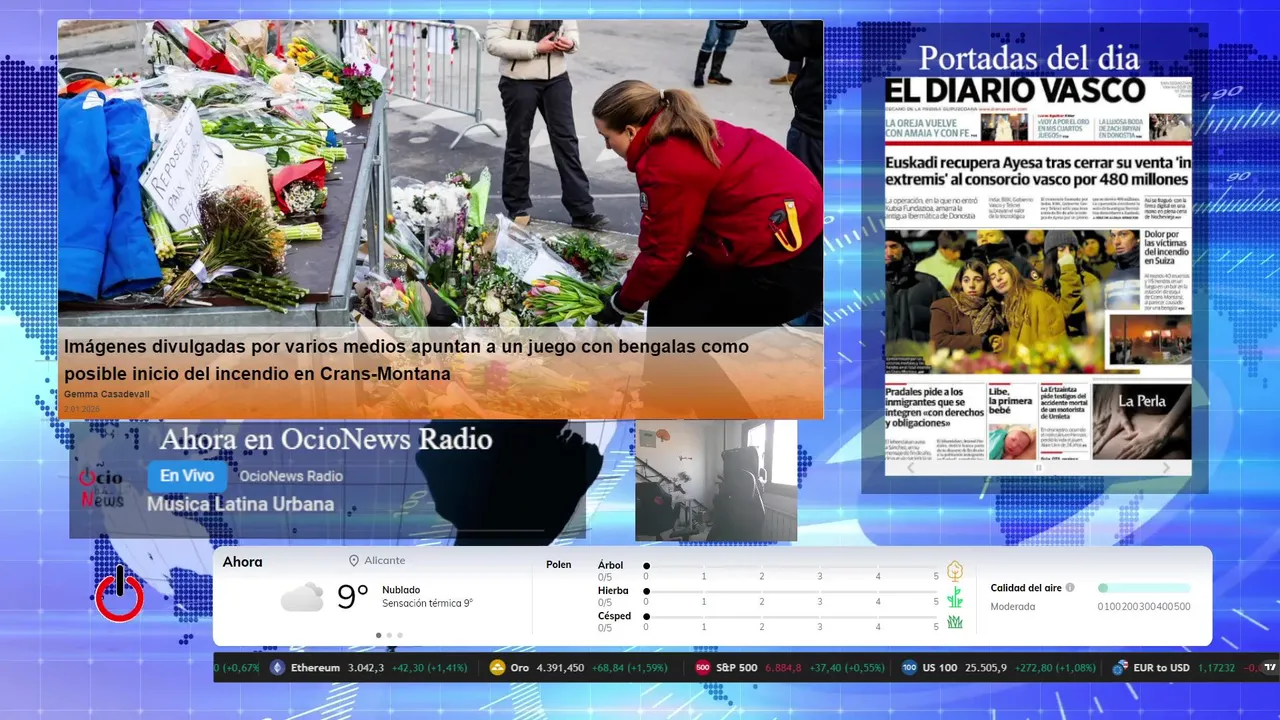Click the Alicante location pin icon
The width and height of the screenshot is (1280, 720).
coord(353,561)
